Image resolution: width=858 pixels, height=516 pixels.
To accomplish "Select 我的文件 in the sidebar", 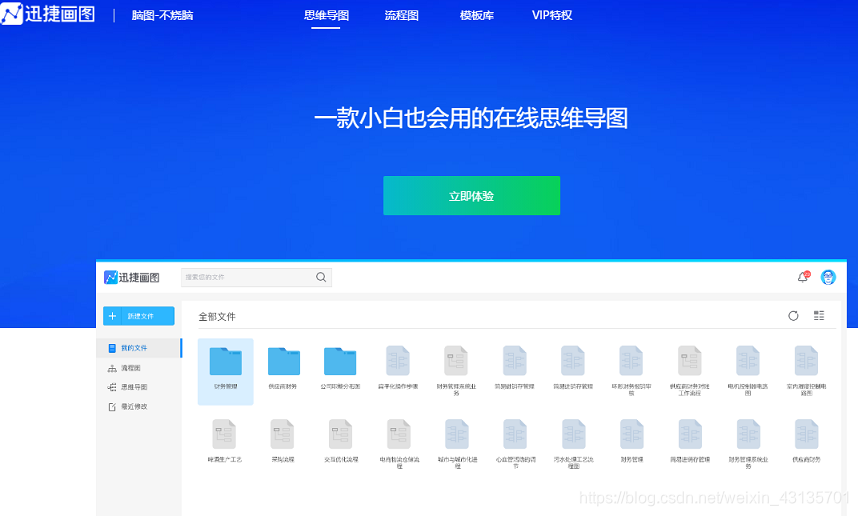I will pyautogui.click(x=139, y=348).
